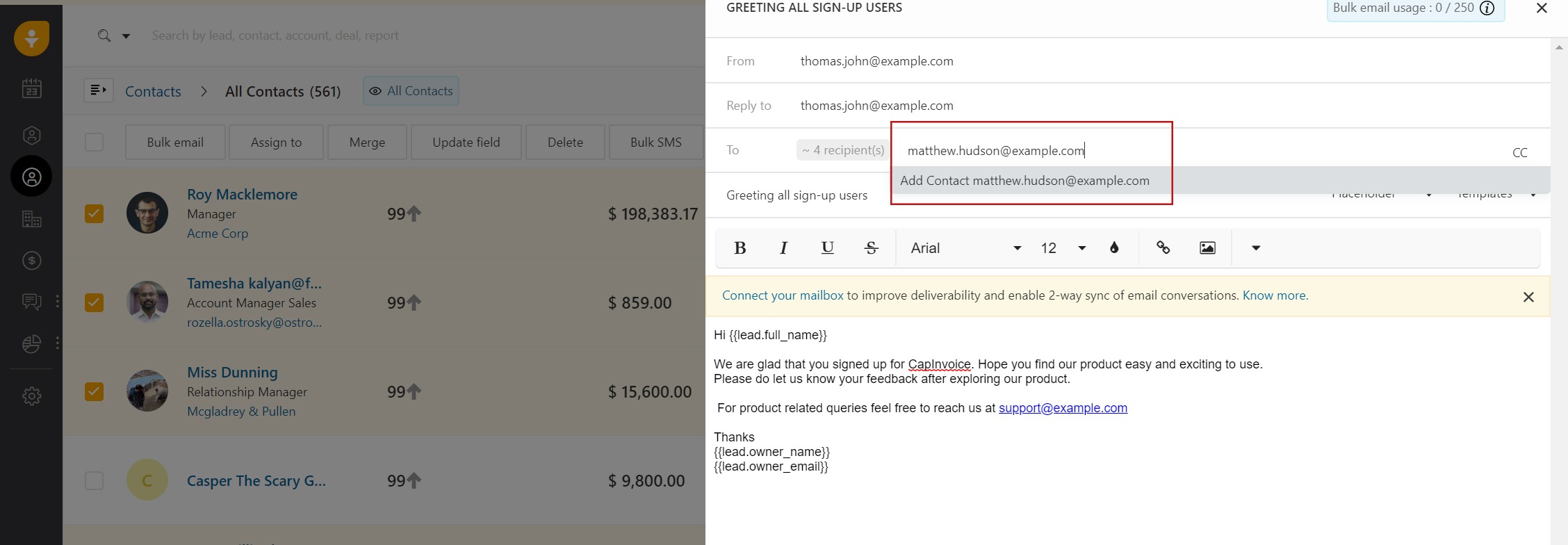Click the Delete button
Viewport: 1568px width, 545px height.
[565, 142]
